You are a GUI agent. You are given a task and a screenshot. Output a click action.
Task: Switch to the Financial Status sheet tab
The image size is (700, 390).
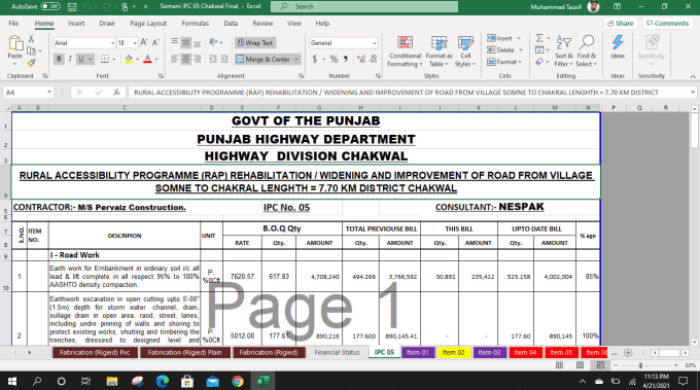click(x=337, y=353)
